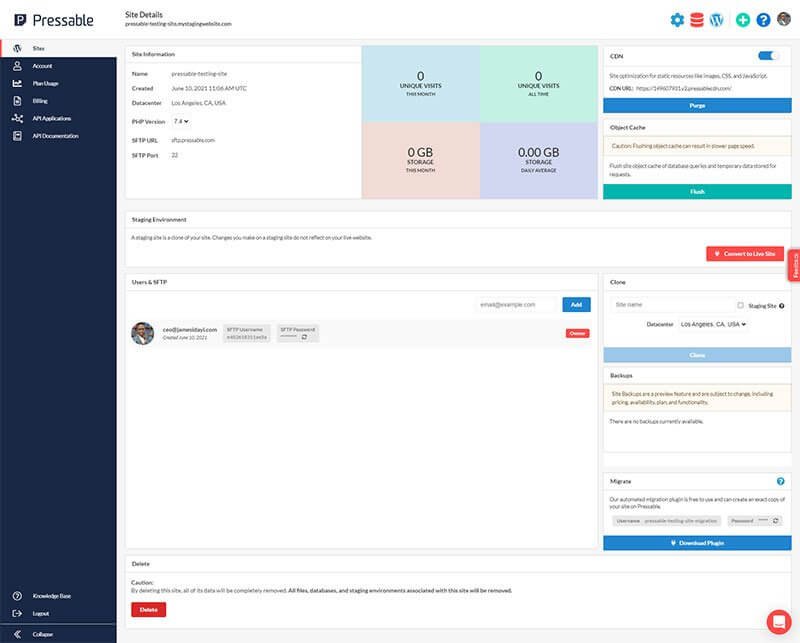The image size is (800, 643).
Task: Open the Migrate panel help icon
Action: pyautogui.click(x=781, y=481)
